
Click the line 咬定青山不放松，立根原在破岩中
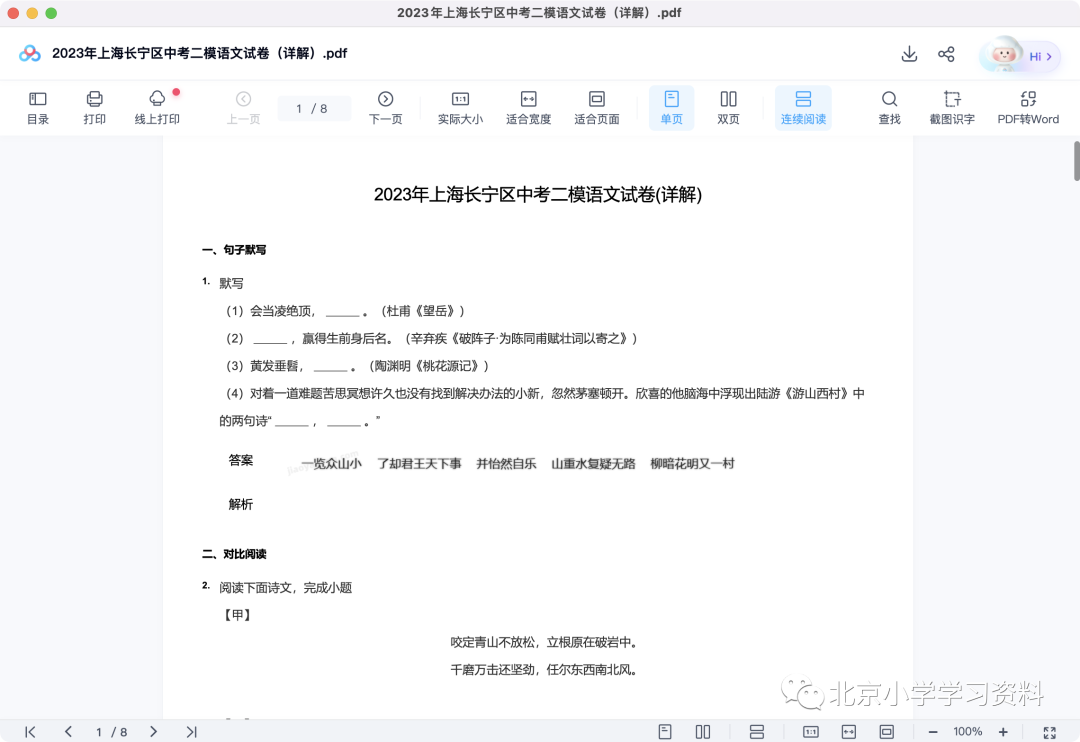[543, 642]
